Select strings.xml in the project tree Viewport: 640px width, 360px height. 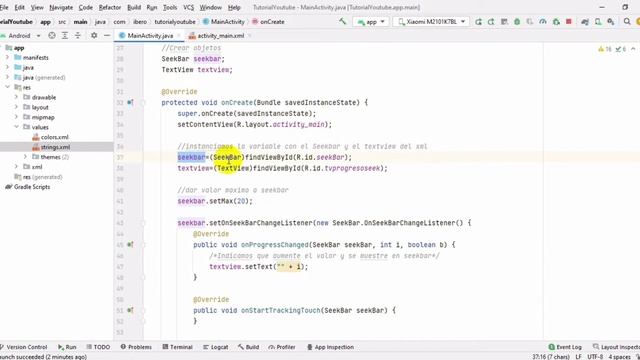(x=55, y=147)
